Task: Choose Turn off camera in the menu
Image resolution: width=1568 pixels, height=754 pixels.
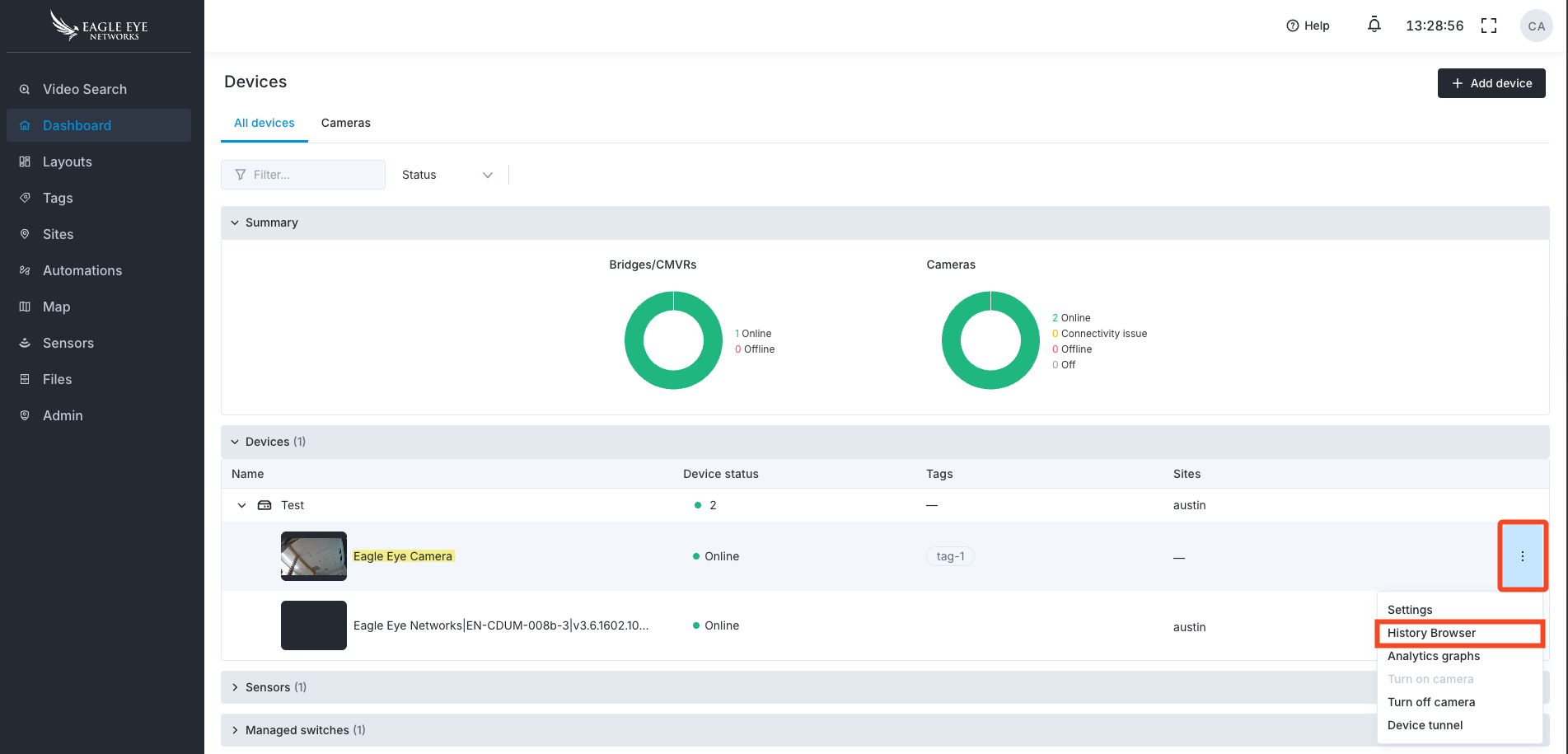Action: [1431, 702]
